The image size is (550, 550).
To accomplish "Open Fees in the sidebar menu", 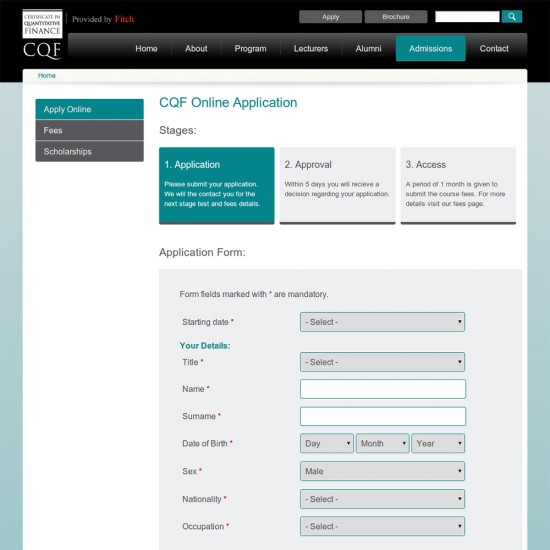I will click(x=89, y=130).
